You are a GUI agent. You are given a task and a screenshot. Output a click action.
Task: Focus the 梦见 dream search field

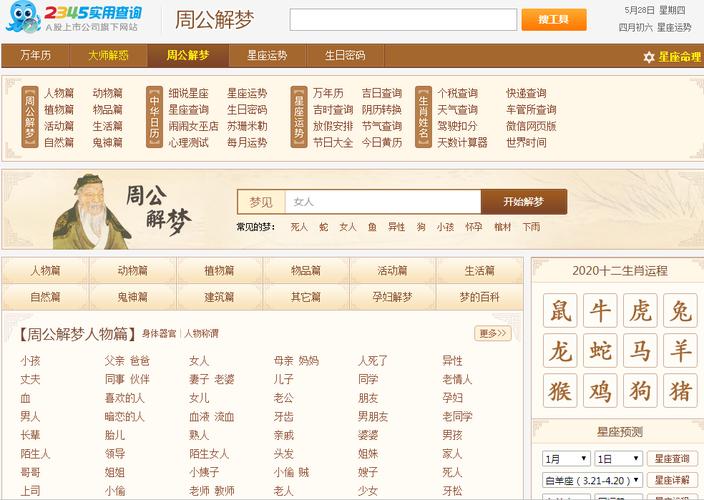(383, 202)
